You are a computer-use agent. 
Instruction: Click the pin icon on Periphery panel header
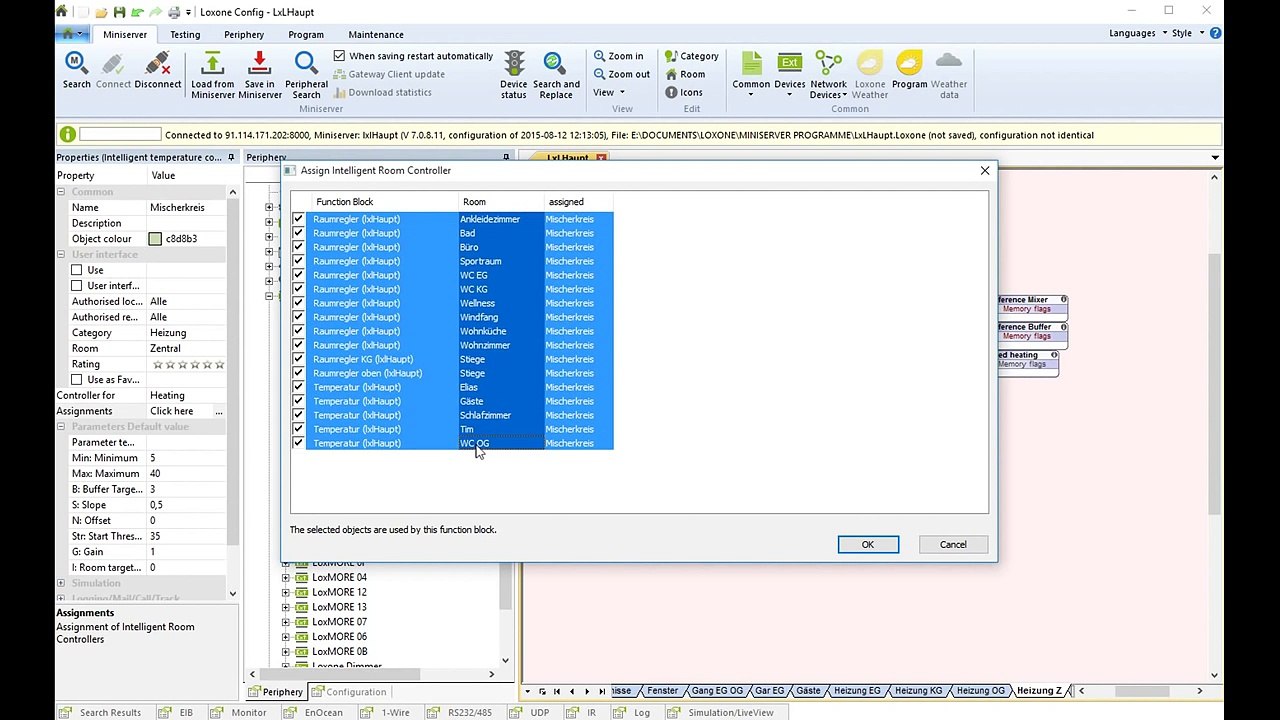point(506,157)
